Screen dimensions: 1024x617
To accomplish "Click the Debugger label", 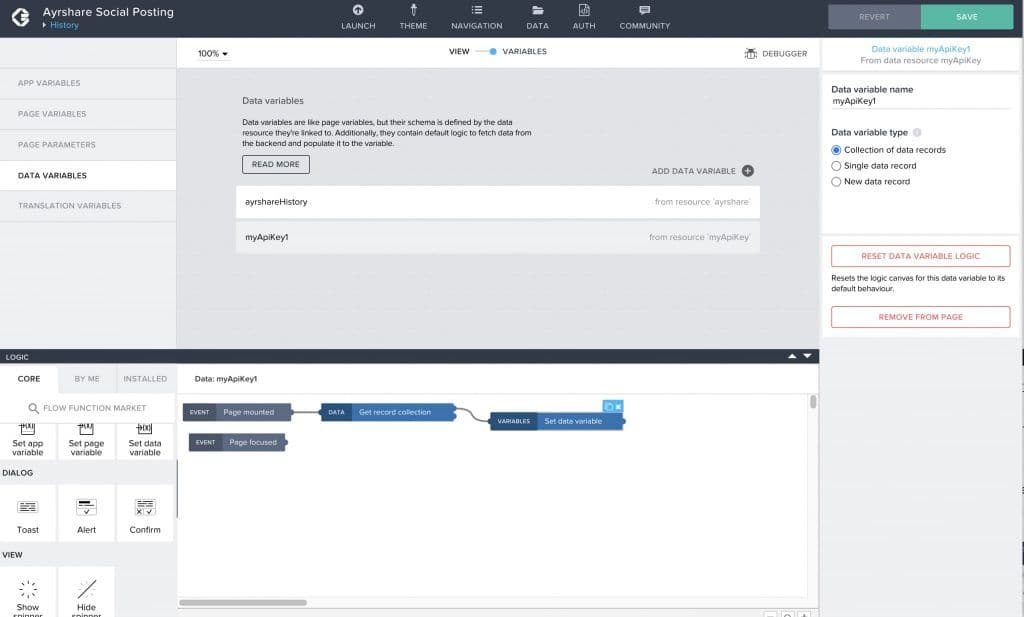I will [x=784, y=54].
